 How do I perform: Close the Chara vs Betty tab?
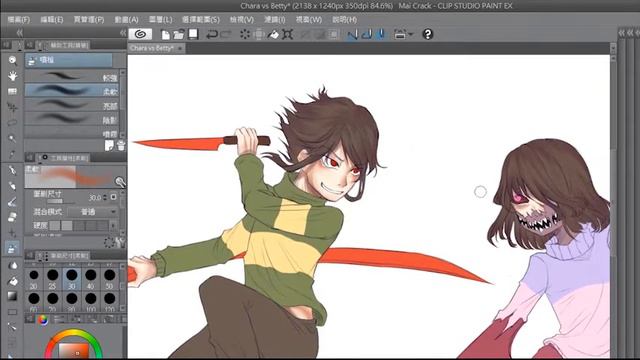click(x=180, y=48)
